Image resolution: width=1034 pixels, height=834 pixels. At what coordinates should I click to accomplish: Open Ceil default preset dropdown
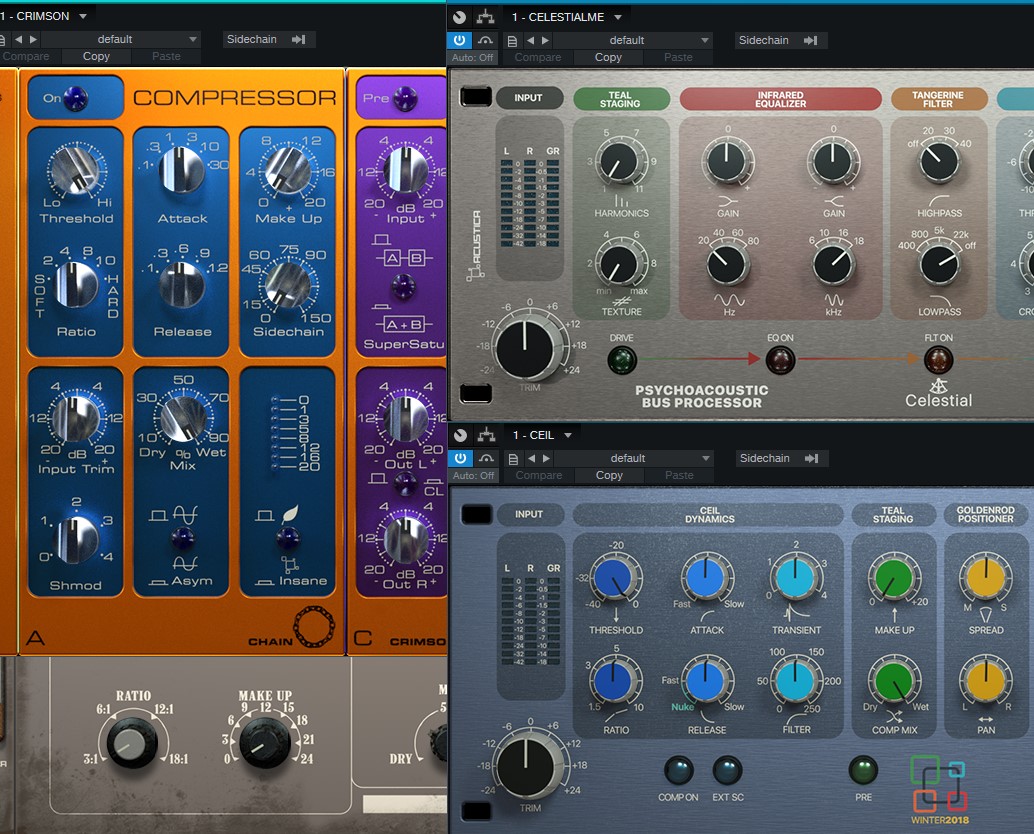(x=633, y=458)
